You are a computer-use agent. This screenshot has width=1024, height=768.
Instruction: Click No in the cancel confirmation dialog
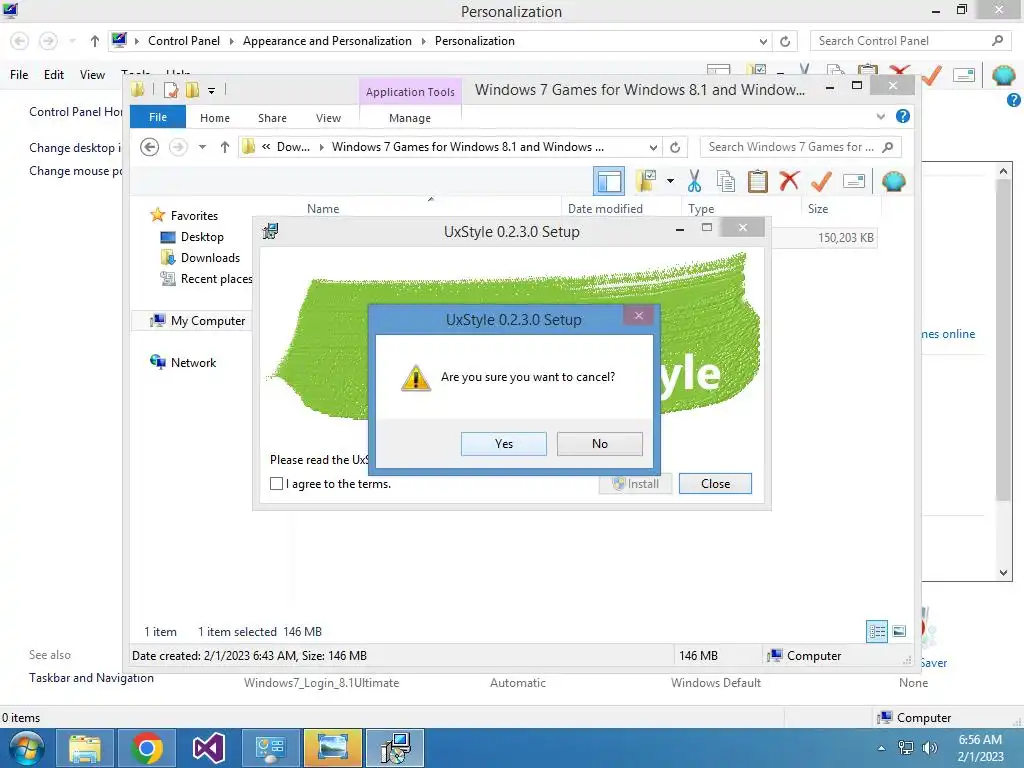(600, 443)
